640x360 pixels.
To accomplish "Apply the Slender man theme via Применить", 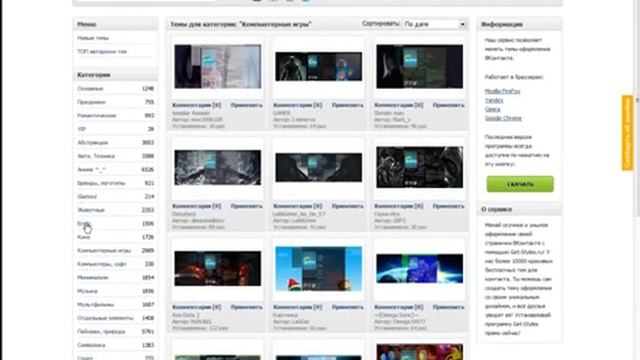I will pyautogui.click(x=449, y=105).
